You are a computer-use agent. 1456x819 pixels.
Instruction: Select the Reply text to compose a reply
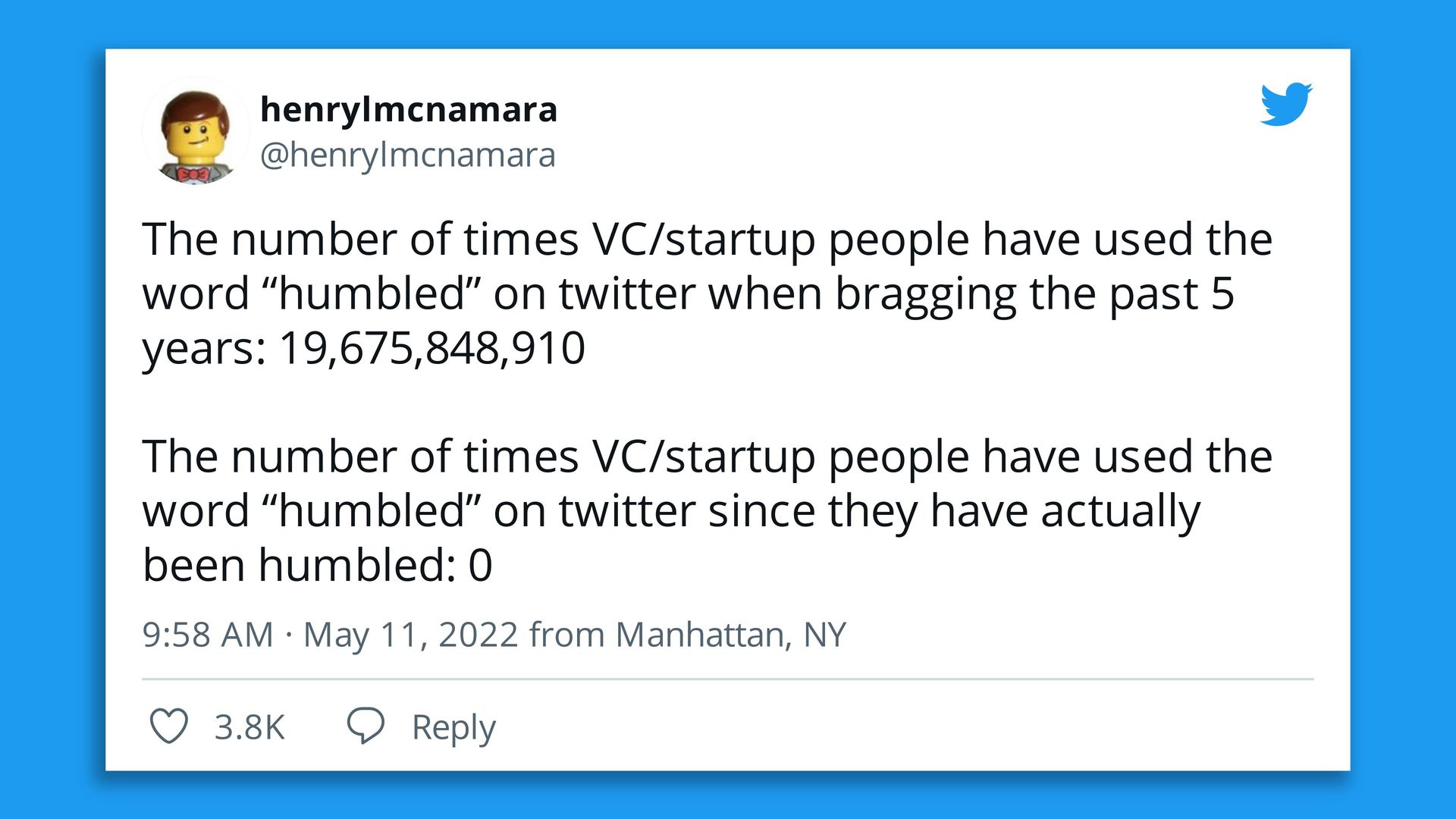coord(451,726)
